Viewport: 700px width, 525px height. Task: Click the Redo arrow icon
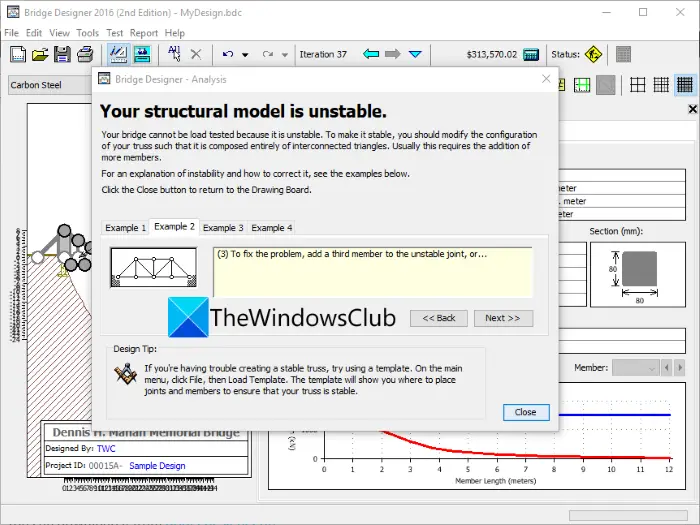(x=268, y=54)
